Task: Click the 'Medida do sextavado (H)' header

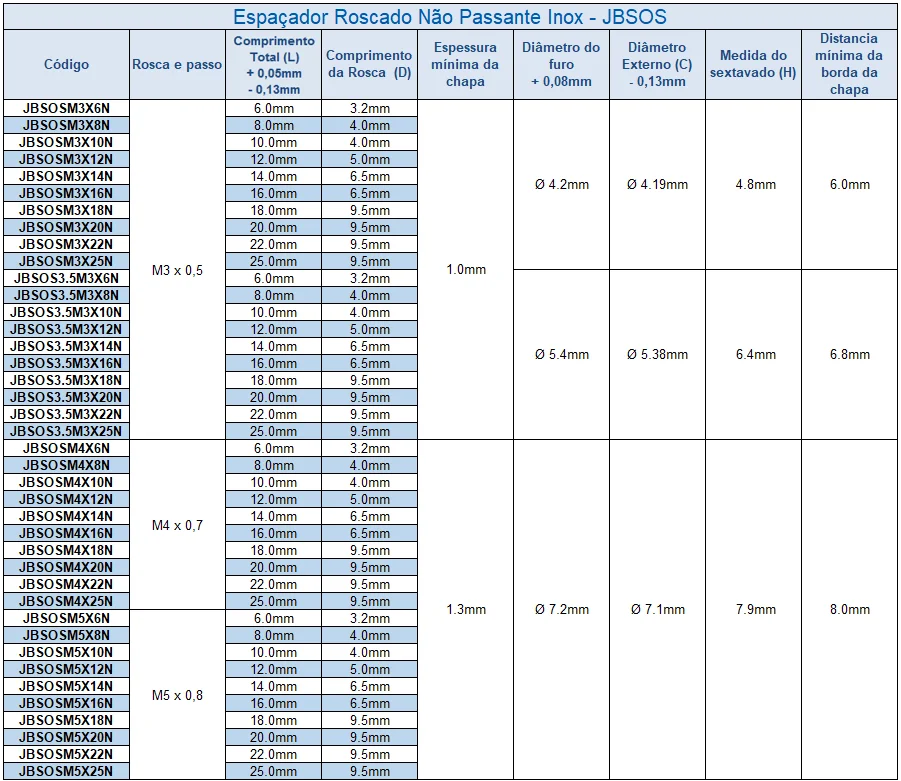Action: click(x=753, y=64)
